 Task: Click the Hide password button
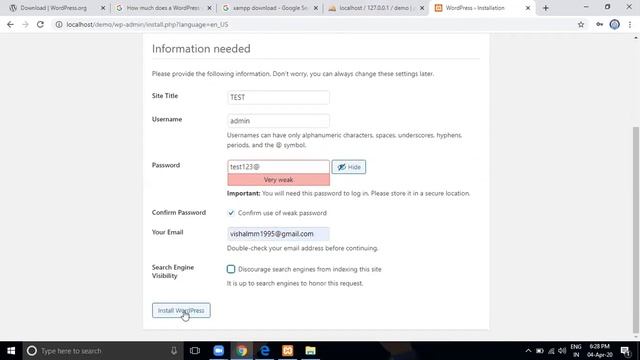349,167
